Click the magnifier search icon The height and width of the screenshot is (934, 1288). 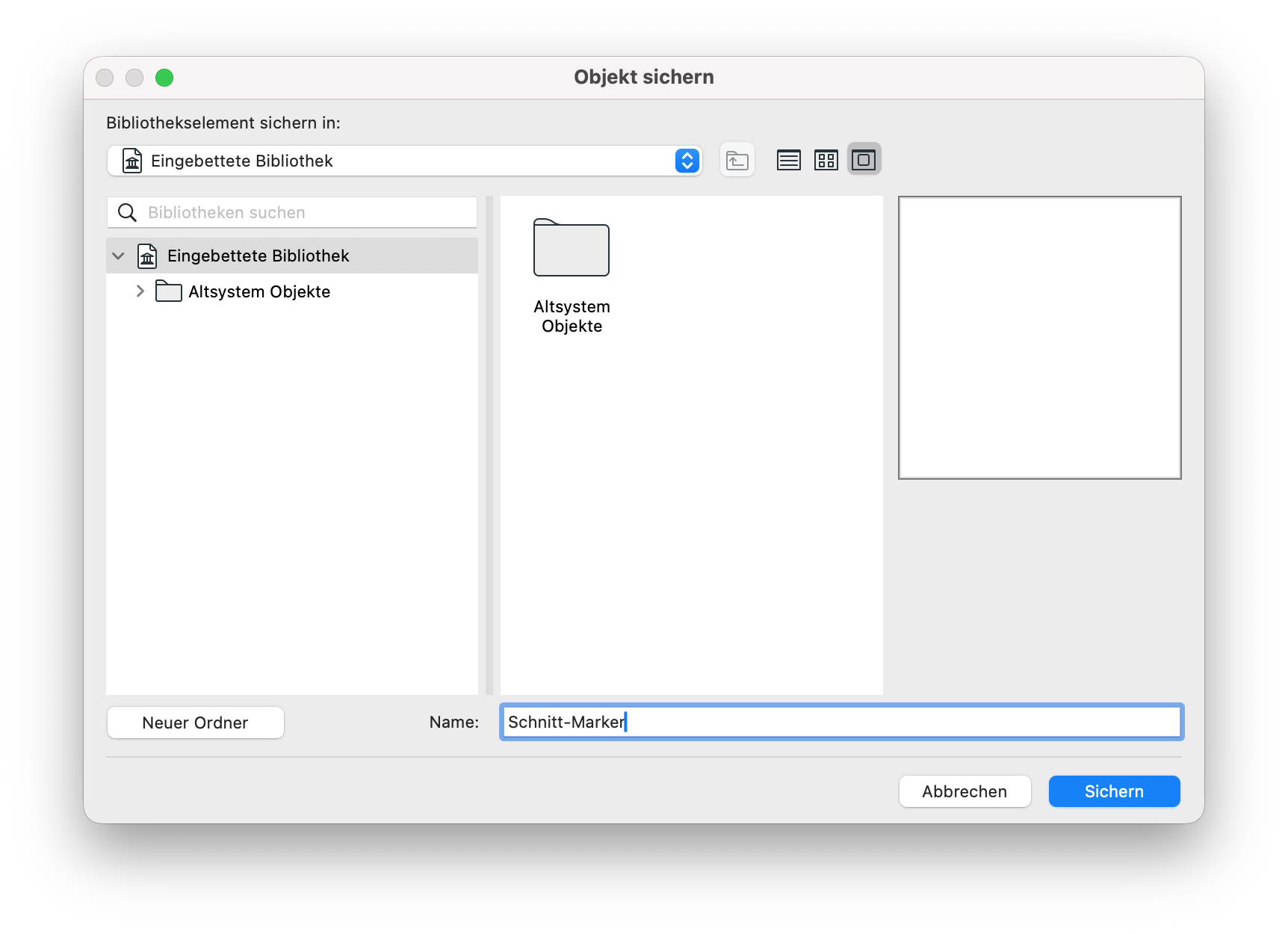[128, 213]
